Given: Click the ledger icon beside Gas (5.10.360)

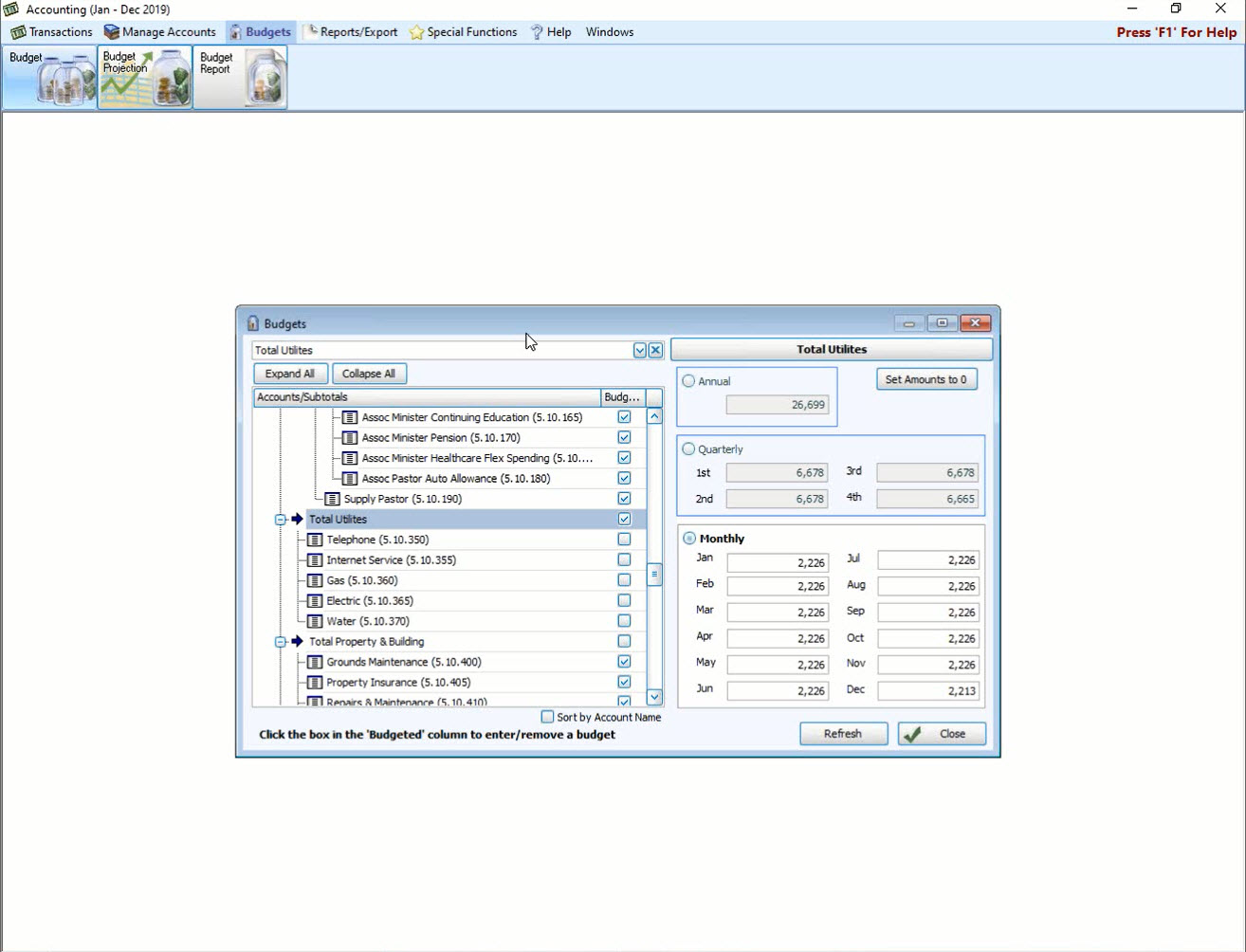Looking at the screenshot, I should point(314,579).
